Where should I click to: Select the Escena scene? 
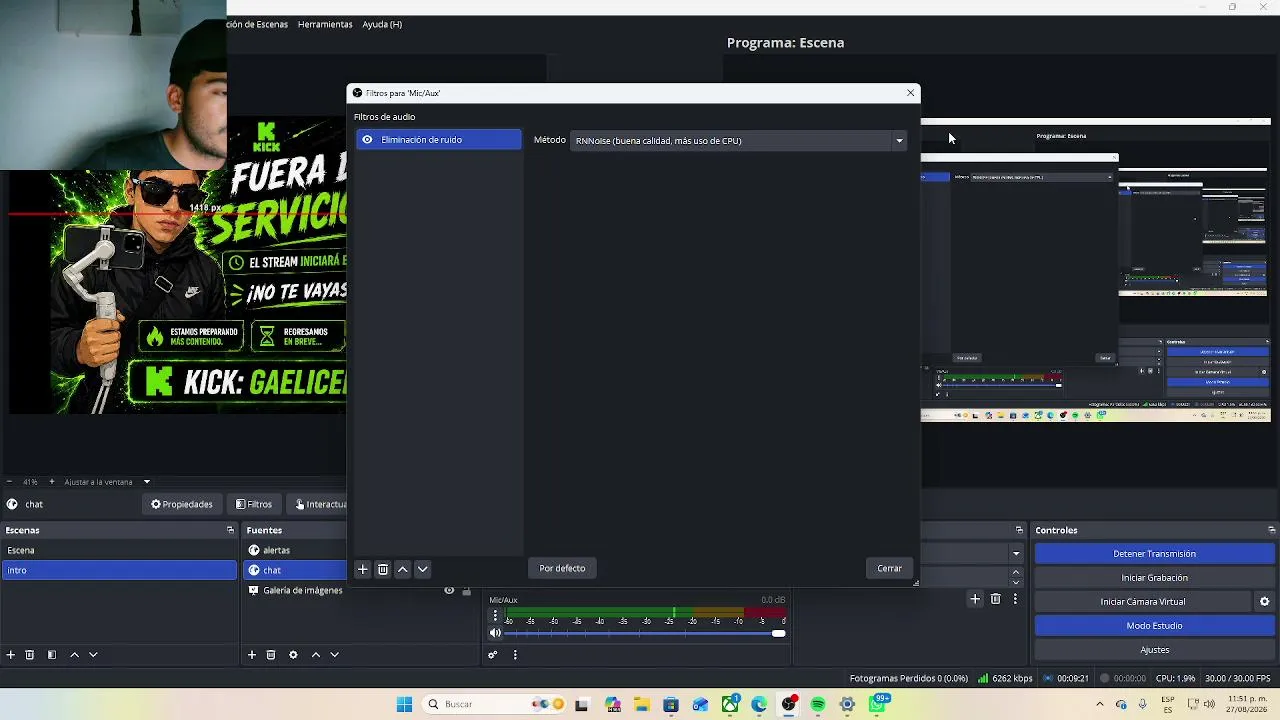tap(119, 550)
